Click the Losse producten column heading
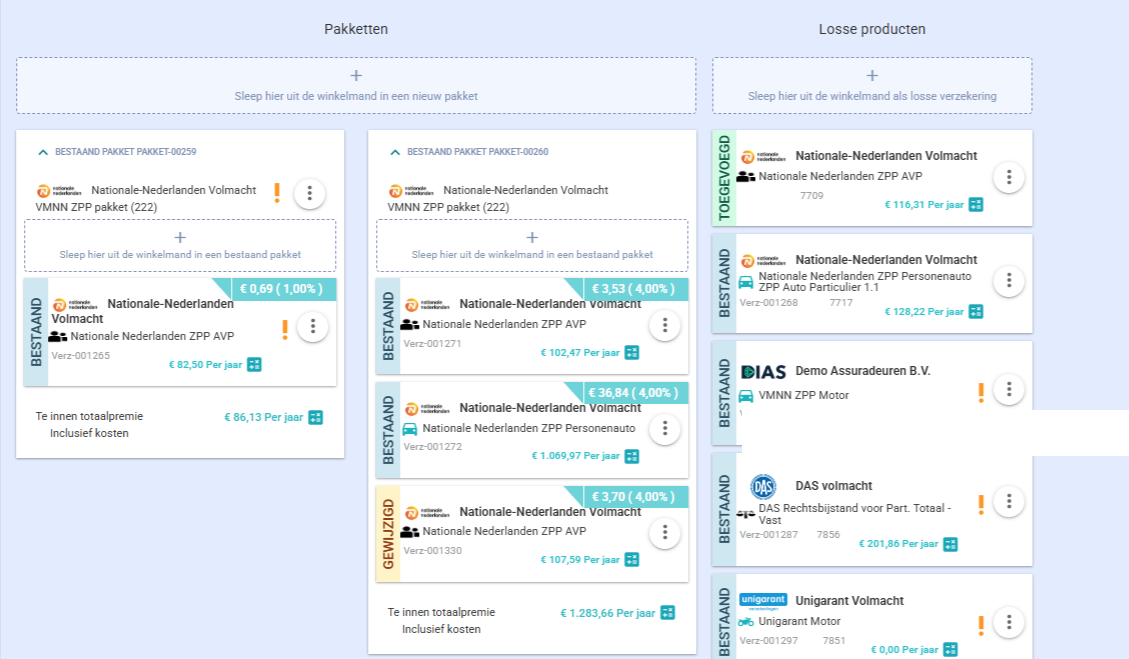This screenshot has width=1129, height=659. click(872, 29)
